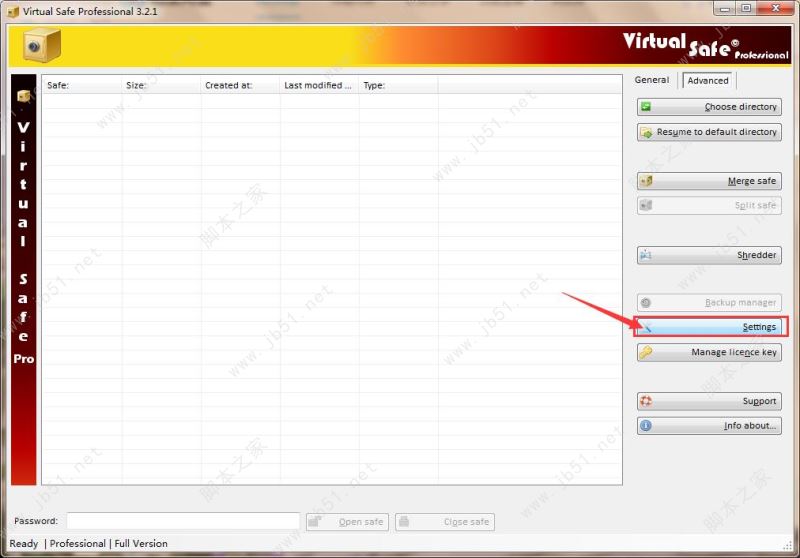Click the title bar safe icon
800x558 pixels.
[x=13, y=11]
